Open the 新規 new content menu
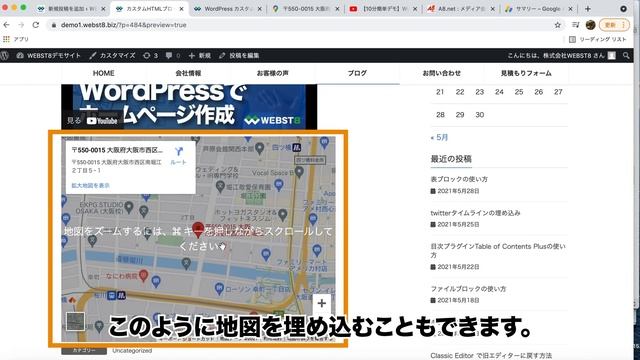The height and width of the screenshot is (360, 640). (x=200, y=56)
